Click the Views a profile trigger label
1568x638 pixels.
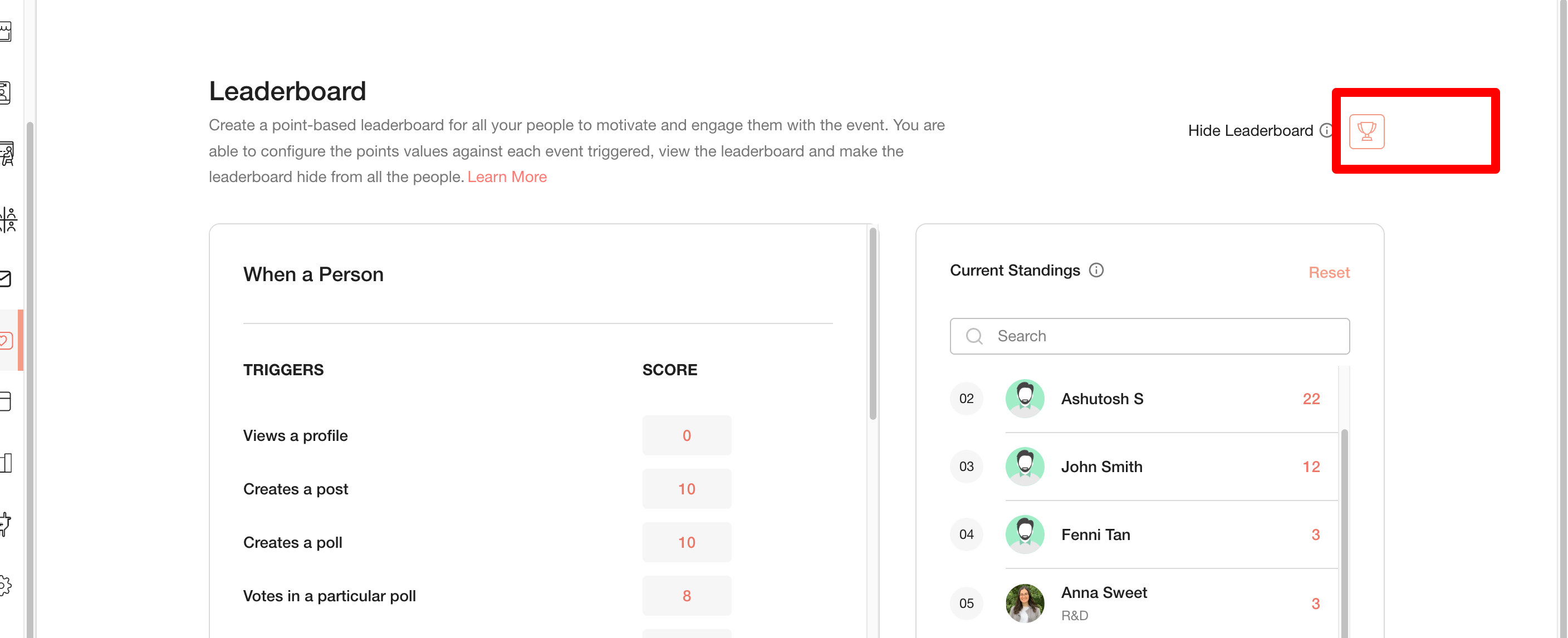coord(295,435)
